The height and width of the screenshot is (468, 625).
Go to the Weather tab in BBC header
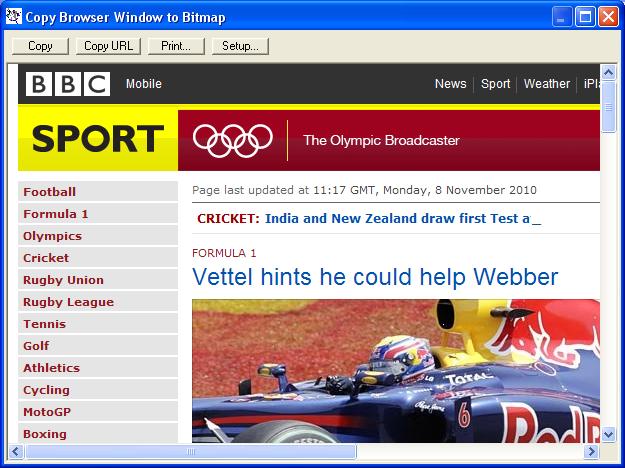[x=547, y=84]
